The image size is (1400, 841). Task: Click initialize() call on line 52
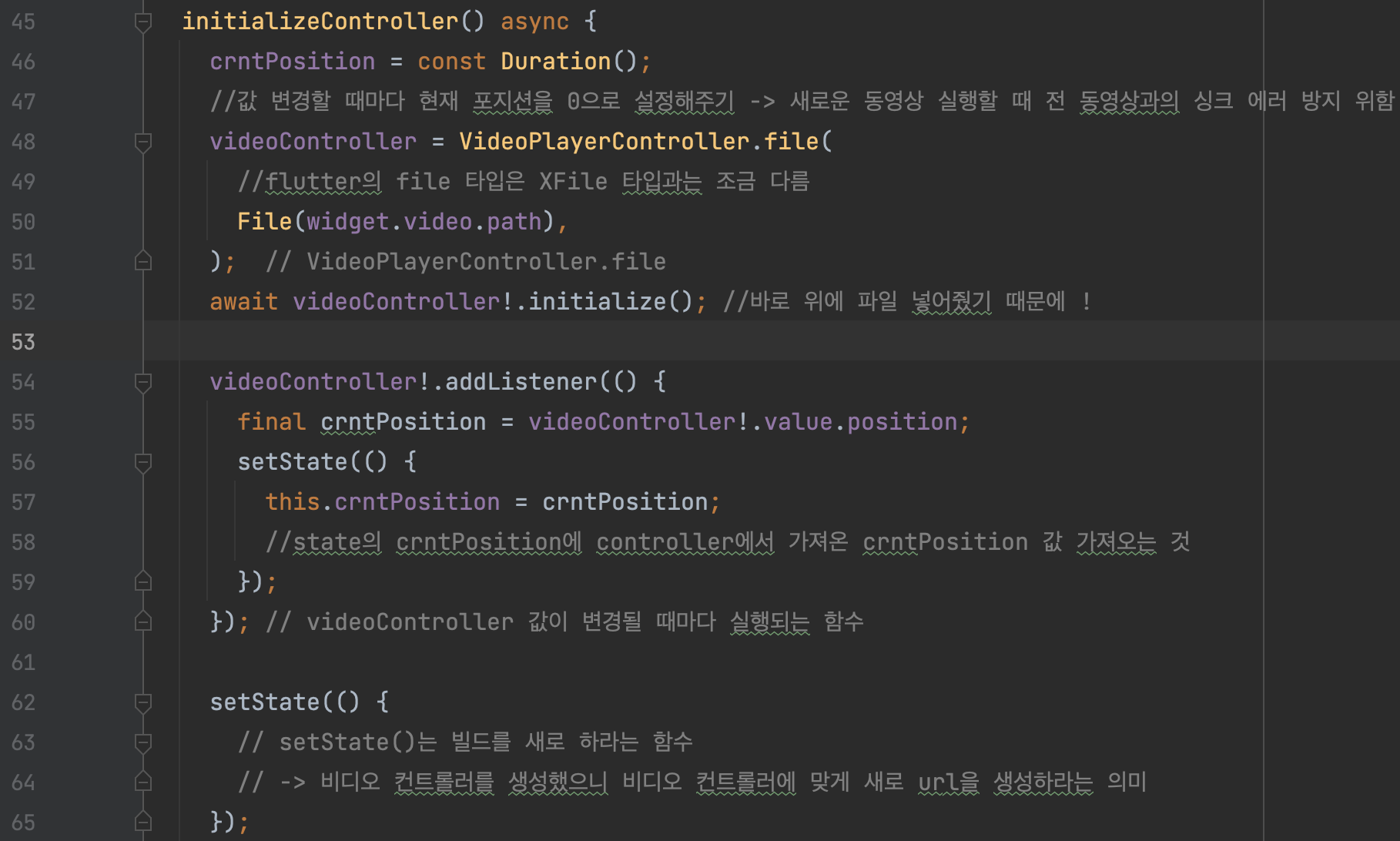[611, 302]
